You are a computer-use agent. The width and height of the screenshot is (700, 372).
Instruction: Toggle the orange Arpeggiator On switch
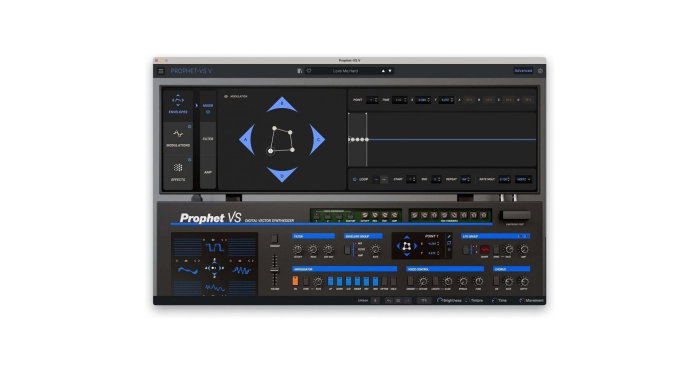[295, 281]
